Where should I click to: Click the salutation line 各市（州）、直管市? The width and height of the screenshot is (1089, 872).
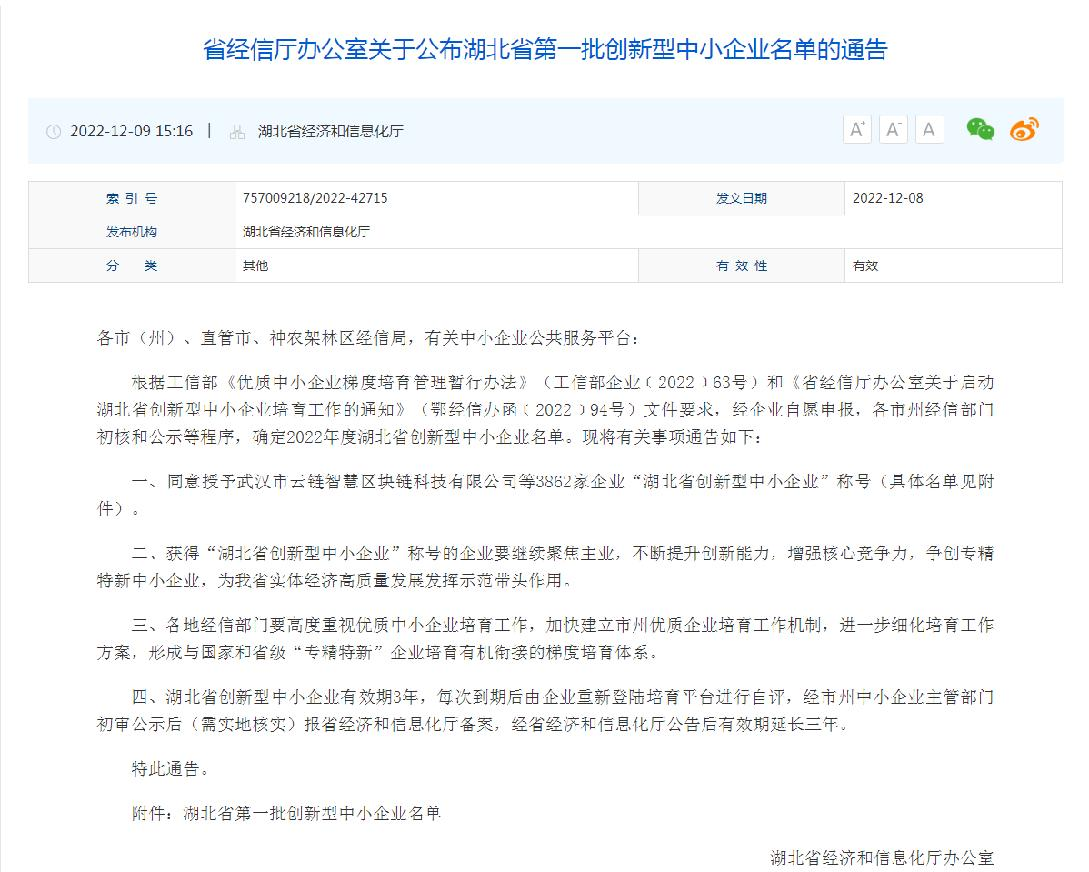[367, 338]
